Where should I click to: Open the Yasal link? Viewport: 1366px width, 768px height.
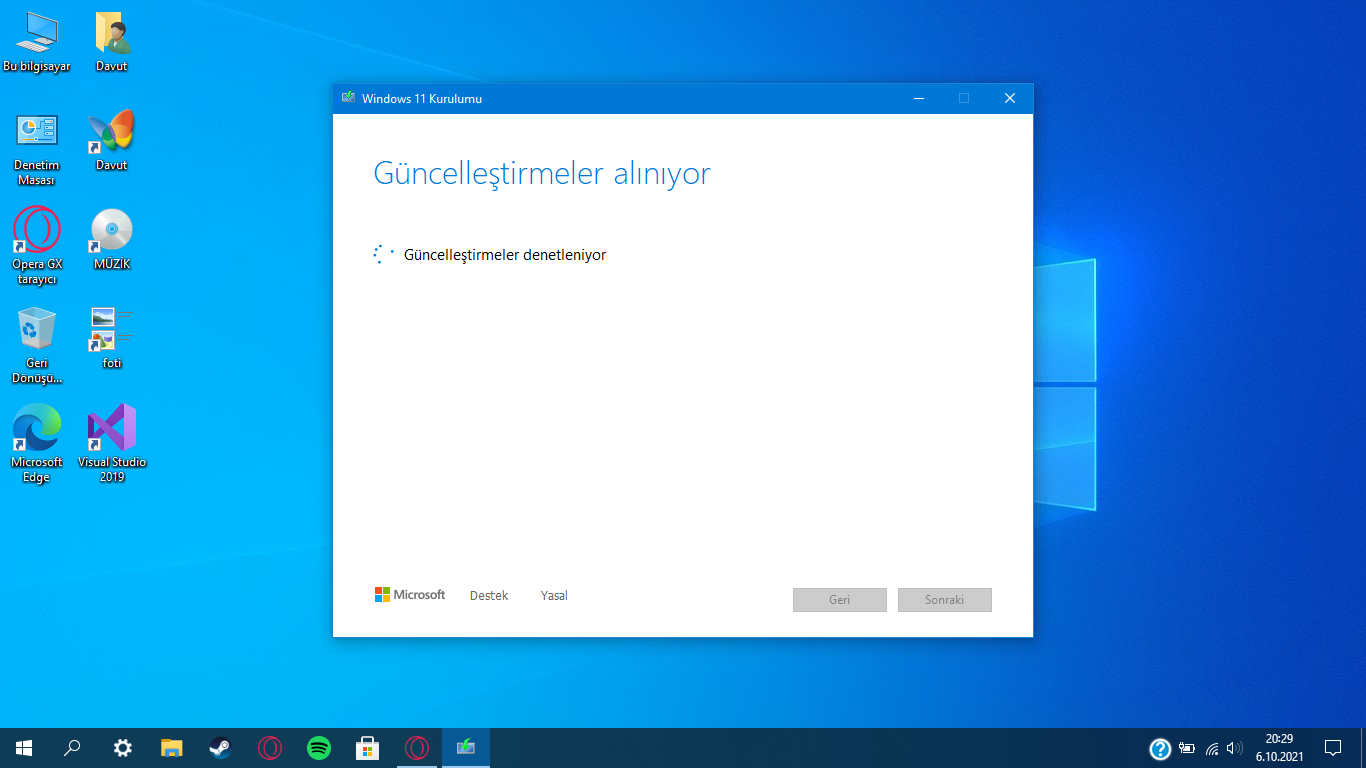coord(554,596)
